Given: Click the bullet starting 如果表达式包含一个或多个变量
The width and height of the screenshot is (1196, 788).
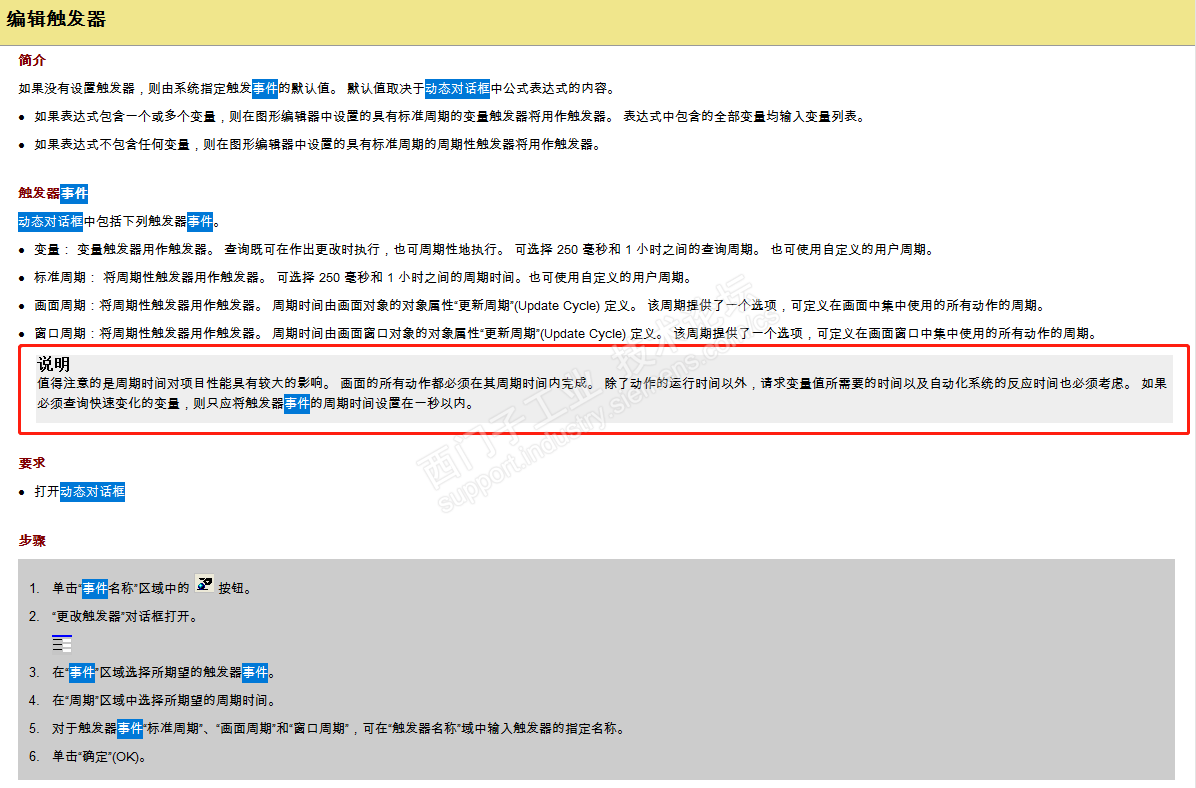Looking at the screenshot, I should [450, 117].
